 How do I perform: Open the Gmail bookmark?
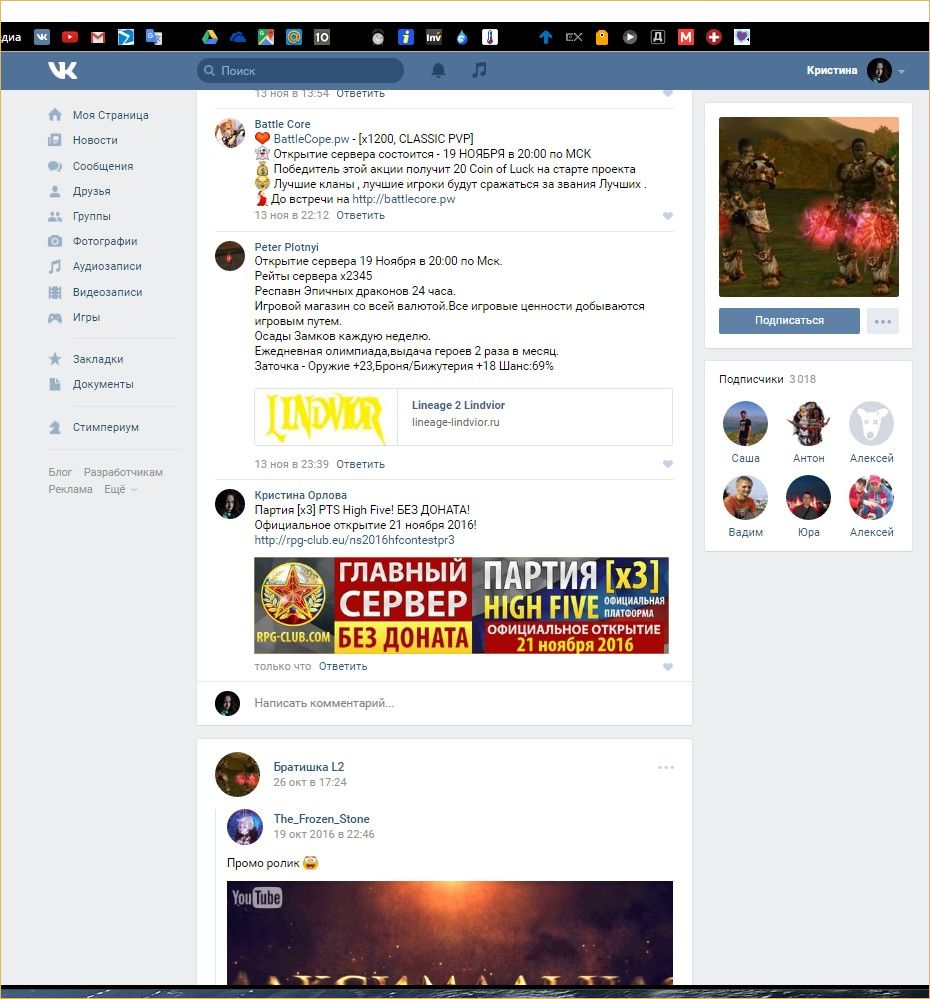pyautogui.click(x=97, y=37)
